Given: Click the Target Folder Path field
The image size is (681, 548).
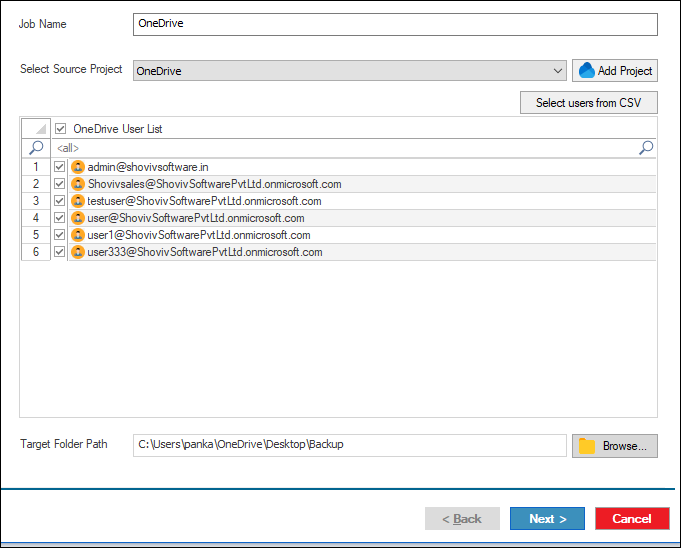Looking at the screenshot, I should click(x=349, y=445).
